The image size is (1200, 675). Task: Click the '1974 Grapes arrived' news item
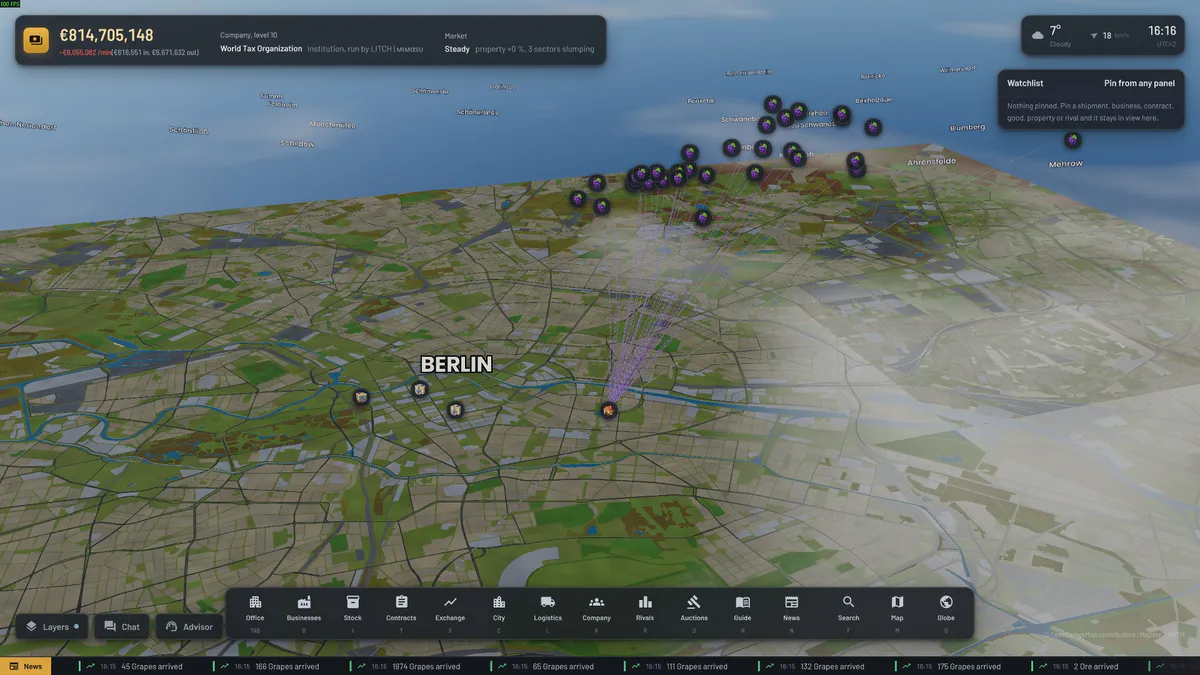426,667
